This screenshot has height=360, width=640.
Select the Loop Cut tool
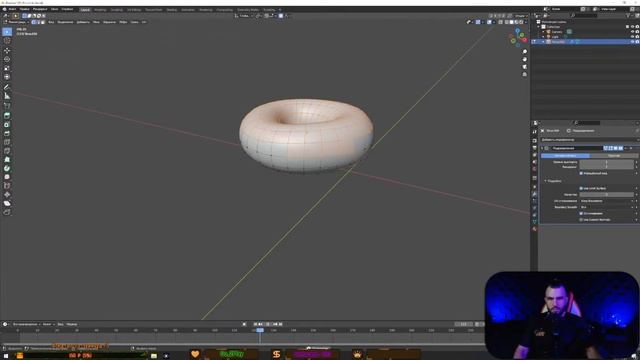click(7, 142)
